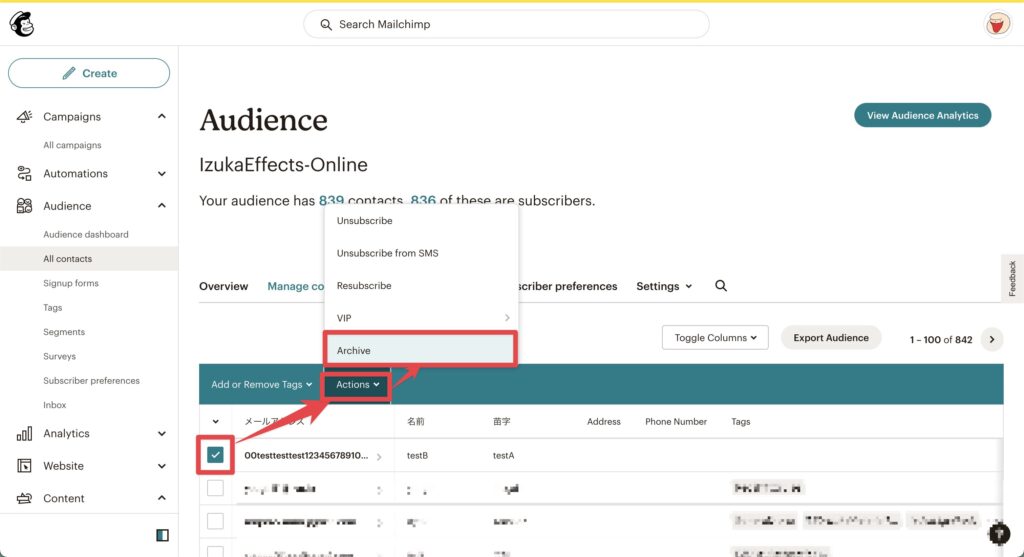Click the Tags column header
Viewport: 1024px width, 557px height.
pyautogui.click(x=741, y=422)
